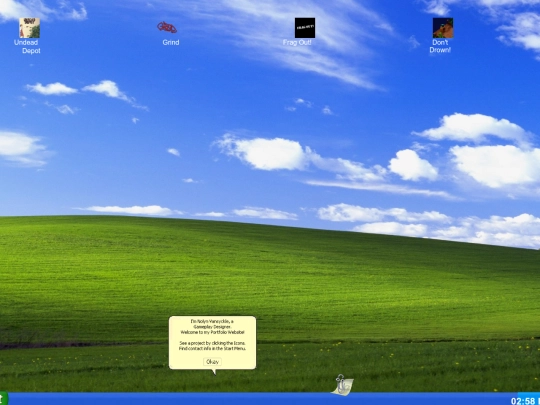Click "Find contact info in the Start Menu." line
540x405 pixels.
click(x=212, y=349)
